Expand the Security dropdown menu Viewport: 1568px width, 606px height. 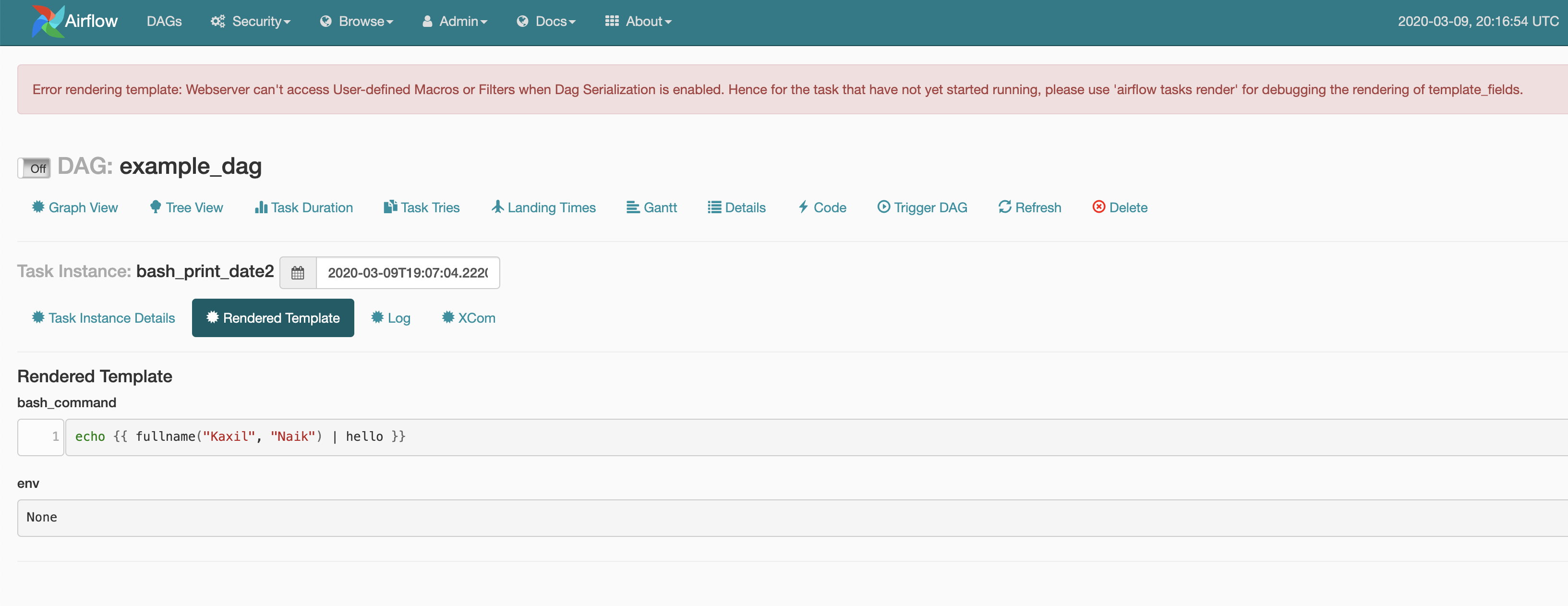pyautogui.click(x=251, y=21)
